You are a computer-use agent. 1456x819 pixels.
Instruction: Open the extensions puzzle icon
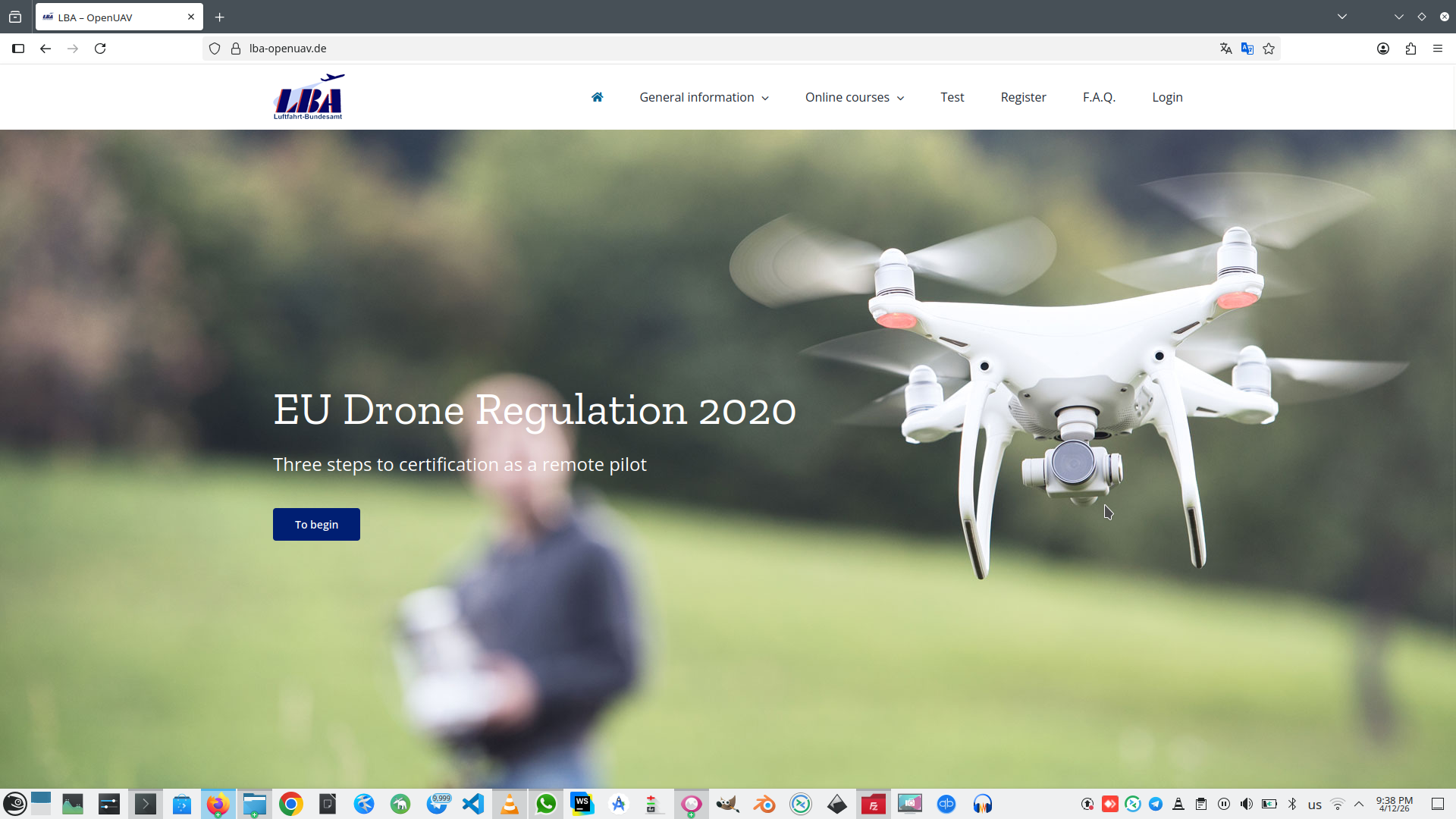click(x=1410, y=49)
